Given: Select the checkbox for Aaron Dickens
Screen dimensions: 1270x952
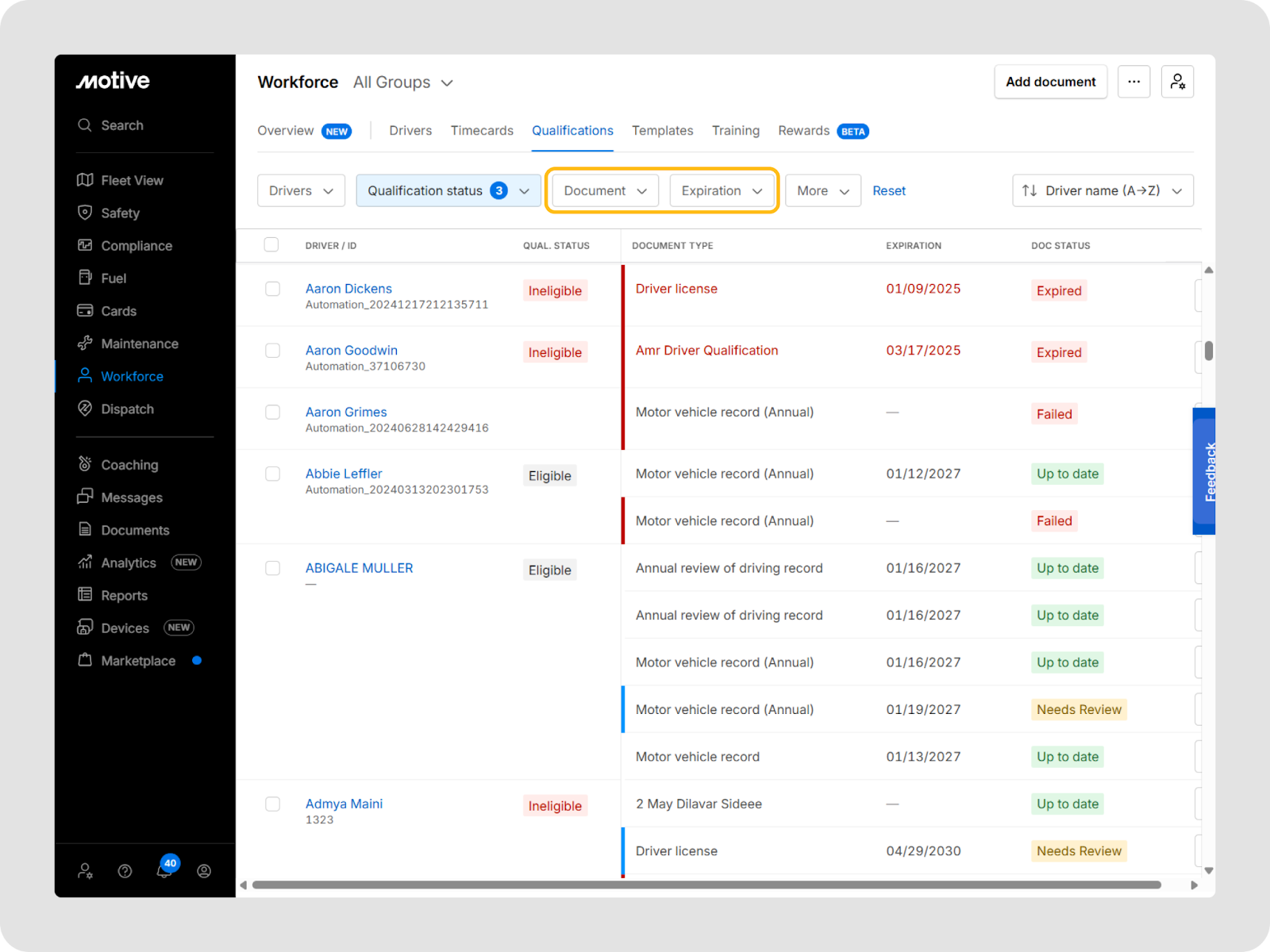Looking at the screenshot, I should tap(272, 289).
